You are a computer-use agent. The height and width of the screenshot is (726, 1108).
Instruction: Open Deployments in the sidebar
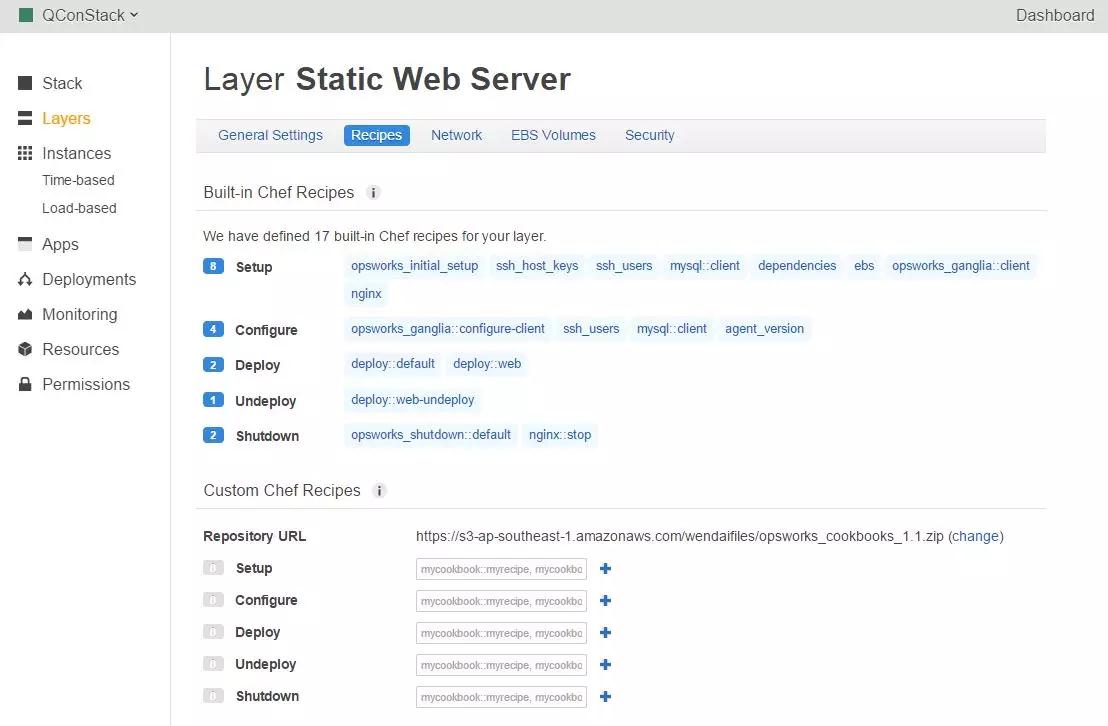[89, 279]
